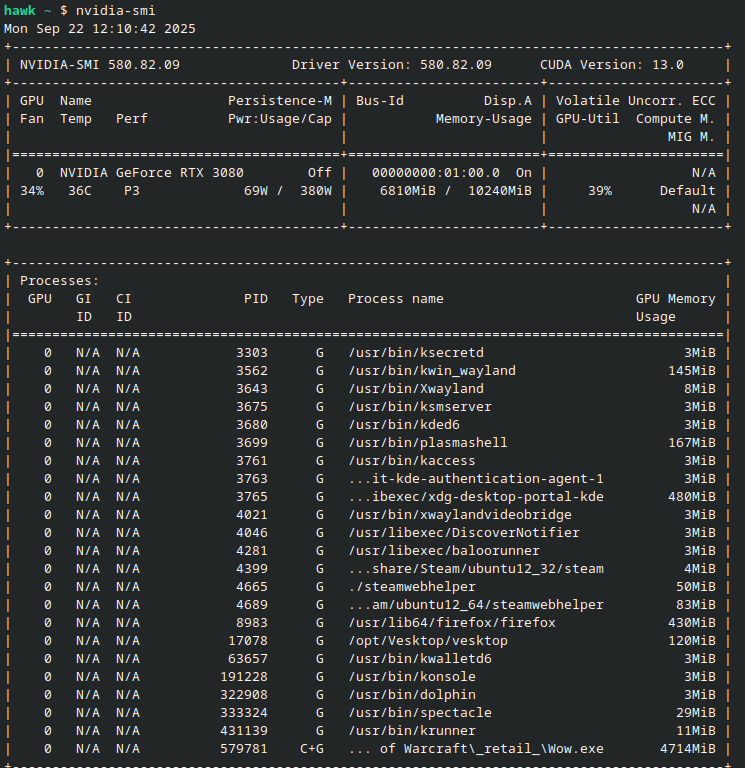Screen dimensions: 745x768
Task: Click the fan speed value '34%'
Action: click(x=32, y=191)
